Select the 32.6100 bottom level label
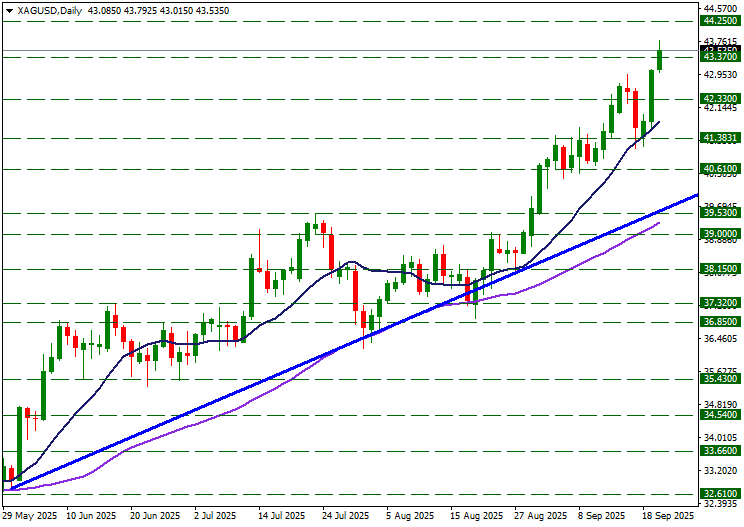 pyautogui.click(x=720, y=494)
